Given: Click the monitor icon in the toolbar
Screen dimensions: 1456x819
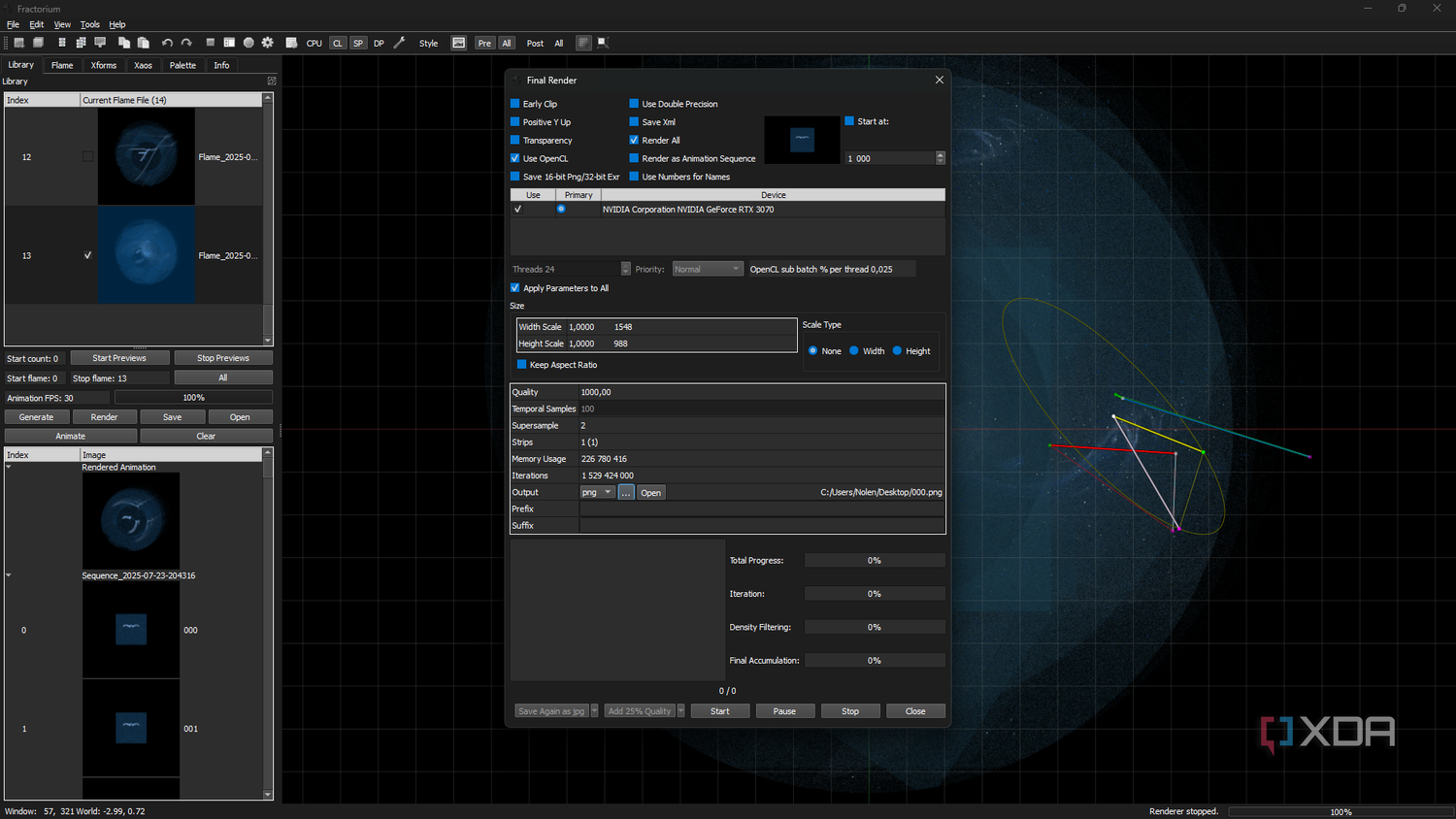Looking at the screenshot, I should click(x=100, y=43).
